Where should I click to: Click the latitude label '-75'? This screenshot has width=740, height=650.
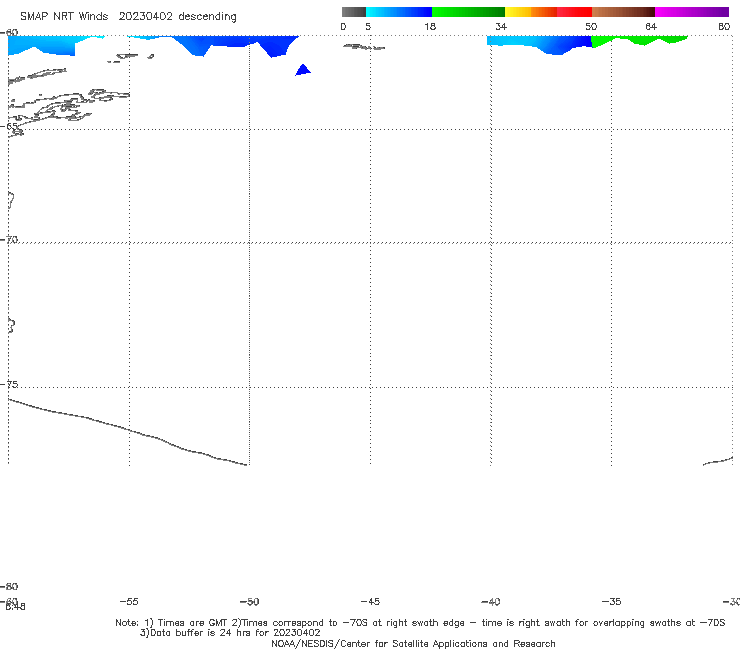click(x=9, y=384)
